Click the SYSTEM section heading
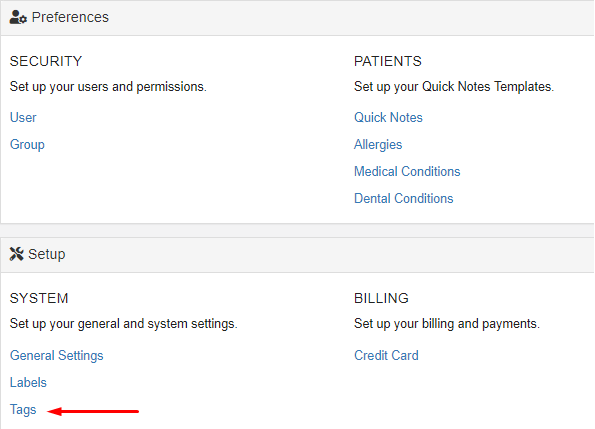The width and height of the screenshot is (595, 429). pyautogui.click(x=39, y=298)
